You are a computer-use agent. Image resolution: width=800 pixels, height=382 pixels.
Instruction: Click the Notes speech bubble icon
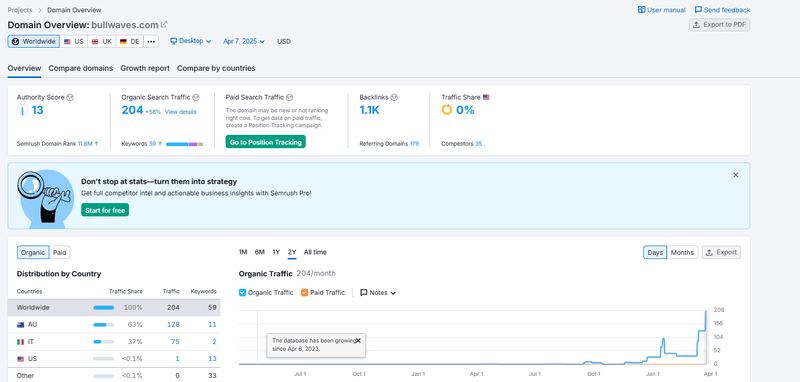364,293
